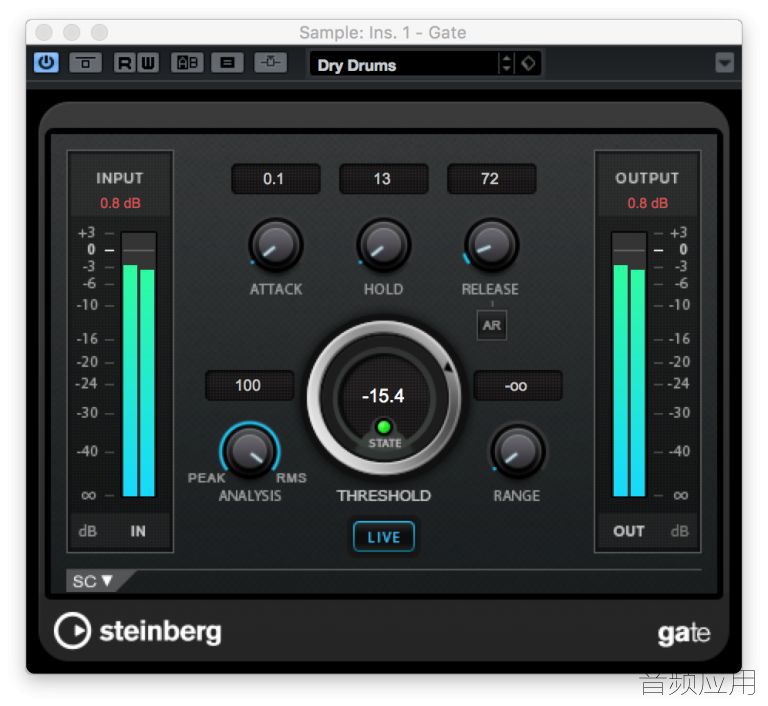The height and width of the screenshot is (706, 768).
Task: Click the Hold knob
Action: pyautogui.click(x=384, y=244)
